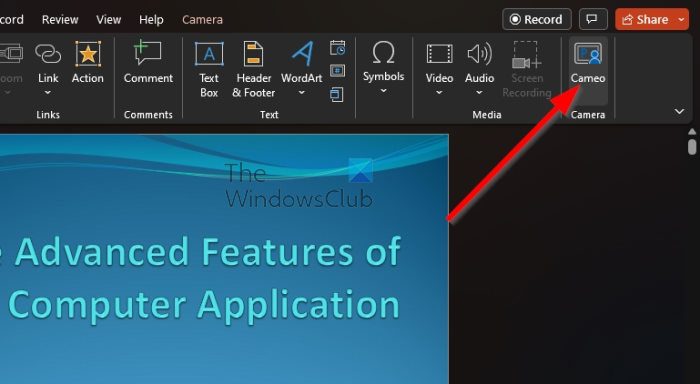
Task: Click the Record button in title area
Action: click(537, 19)
